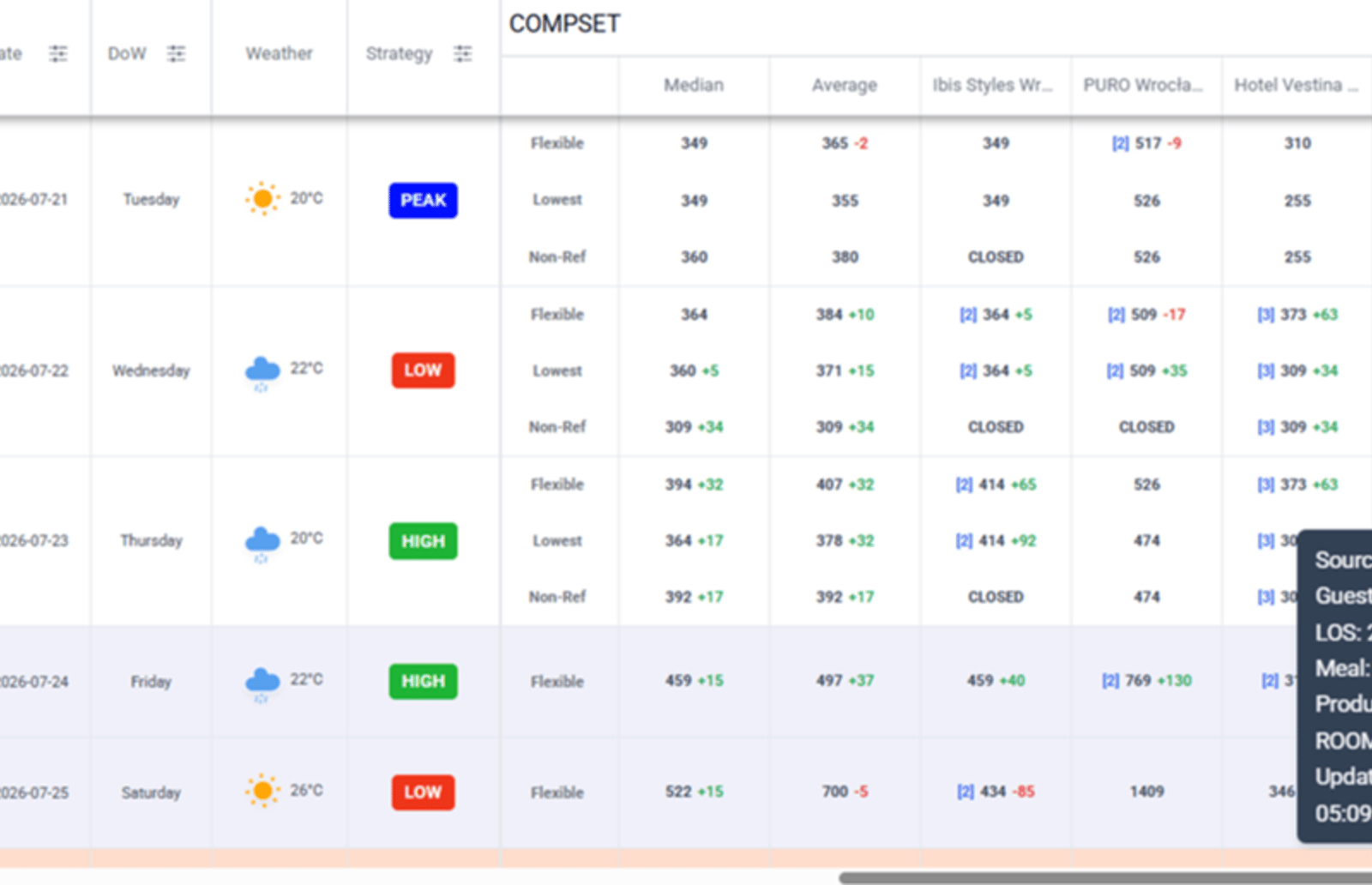Click the Friday day-of-week cell
The image size is (1372, 885).
pos(151,682)
